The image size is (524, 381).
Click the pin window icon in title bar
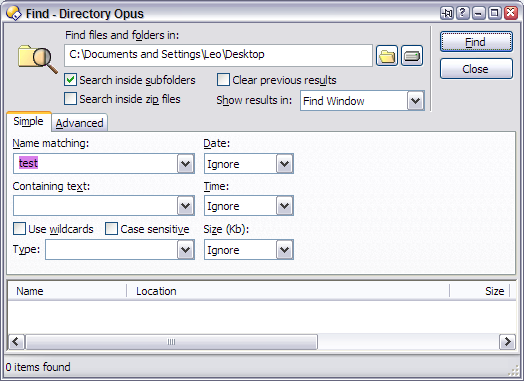click(x=446, y=13)
